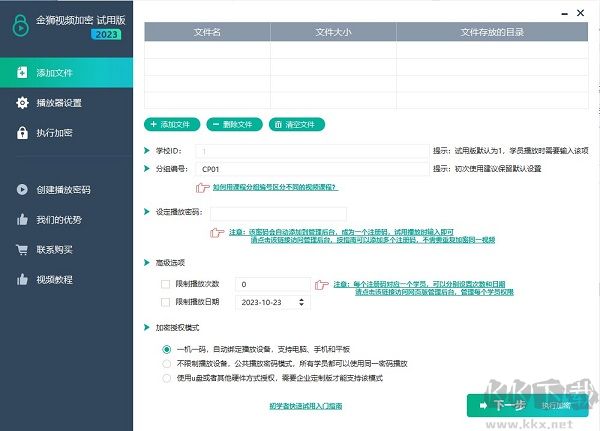Click the + 添加文件 button
The height and width of the screenshot is (431, 600).
172,124
